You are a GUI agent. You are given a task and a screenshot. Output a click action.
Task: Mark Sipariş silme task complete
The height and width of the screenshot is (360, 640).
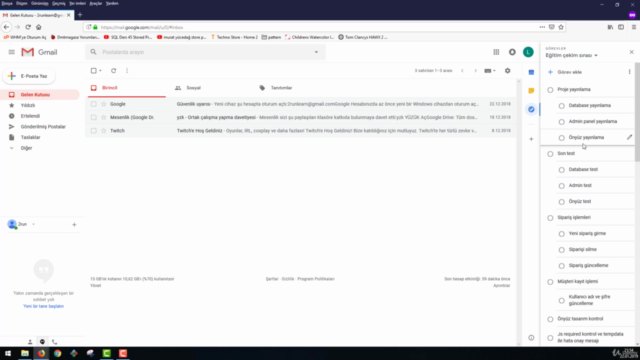pos(562,250)
